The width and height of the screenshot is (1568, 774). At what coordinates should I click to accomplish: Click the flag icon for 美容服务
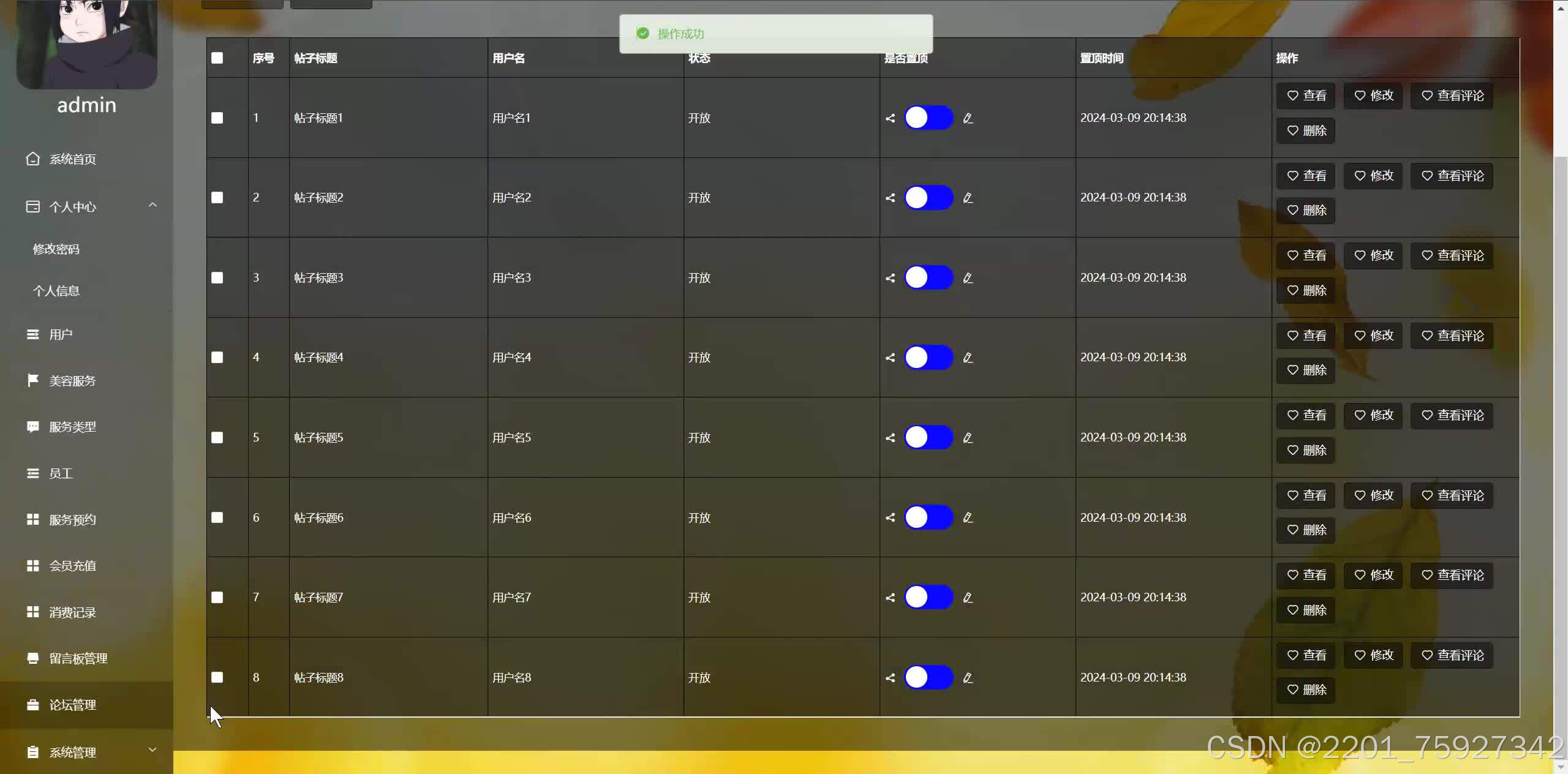[x=32, y=380]
